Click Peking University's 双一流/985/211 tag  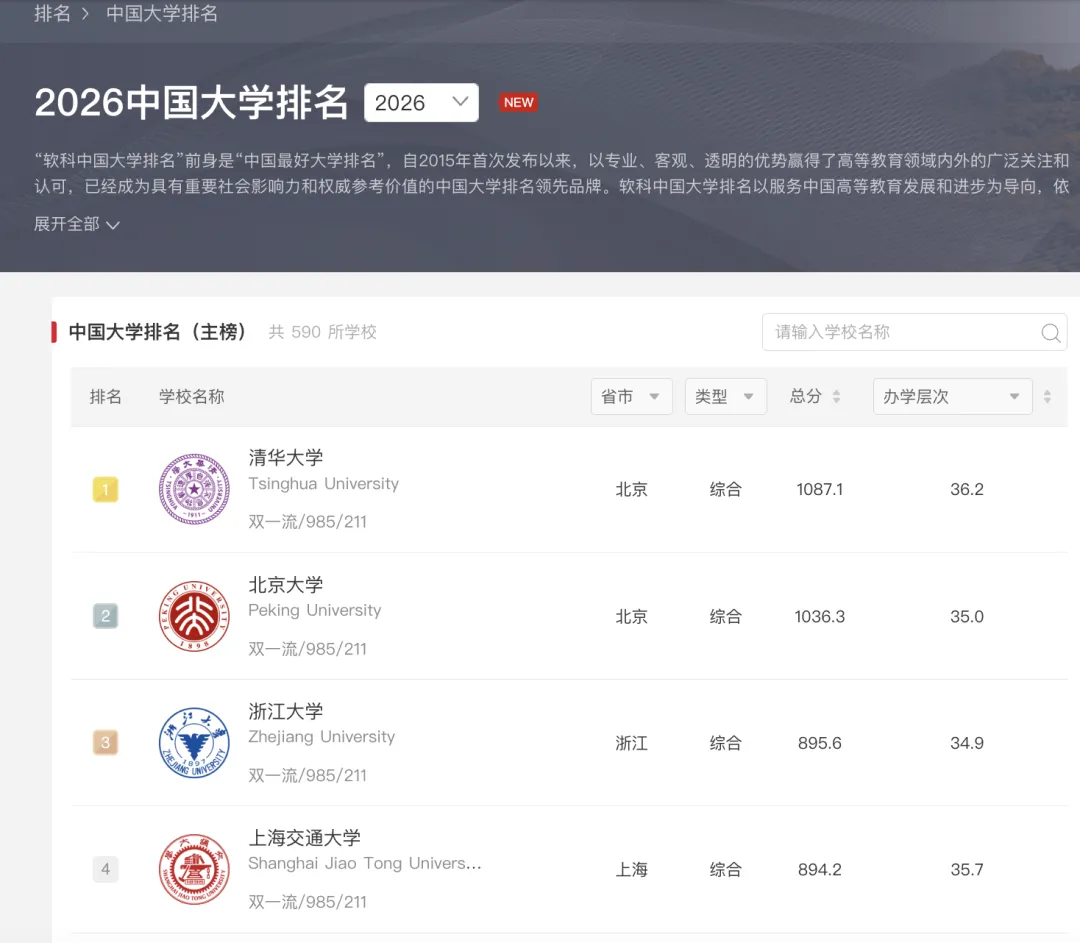[307, 649]
